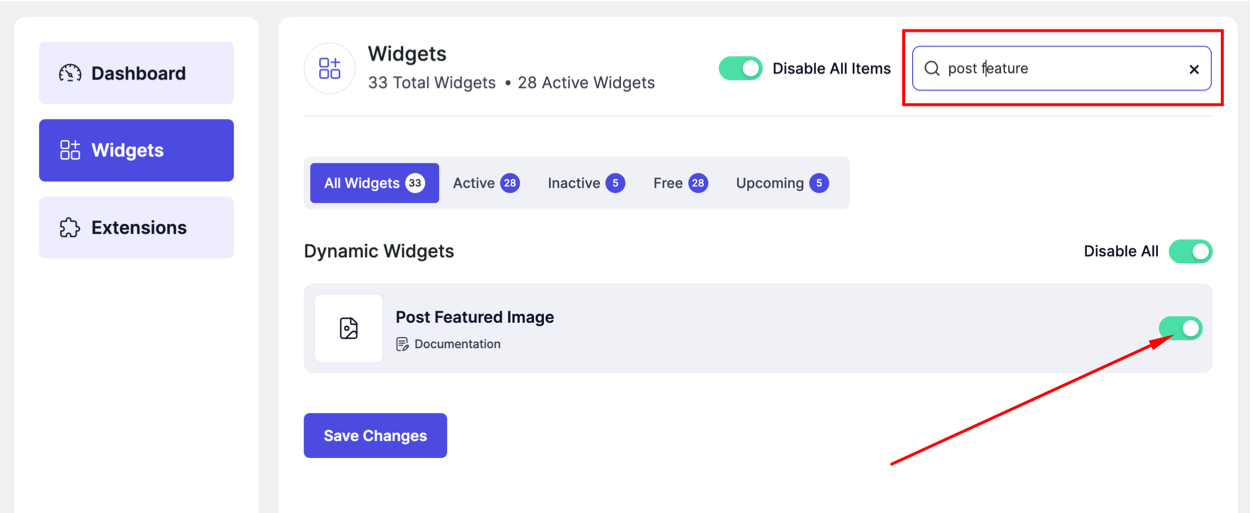Click the Post Featured Image widget icon
This screenshot has width=1251, height=513.
(x=349, y=328)
